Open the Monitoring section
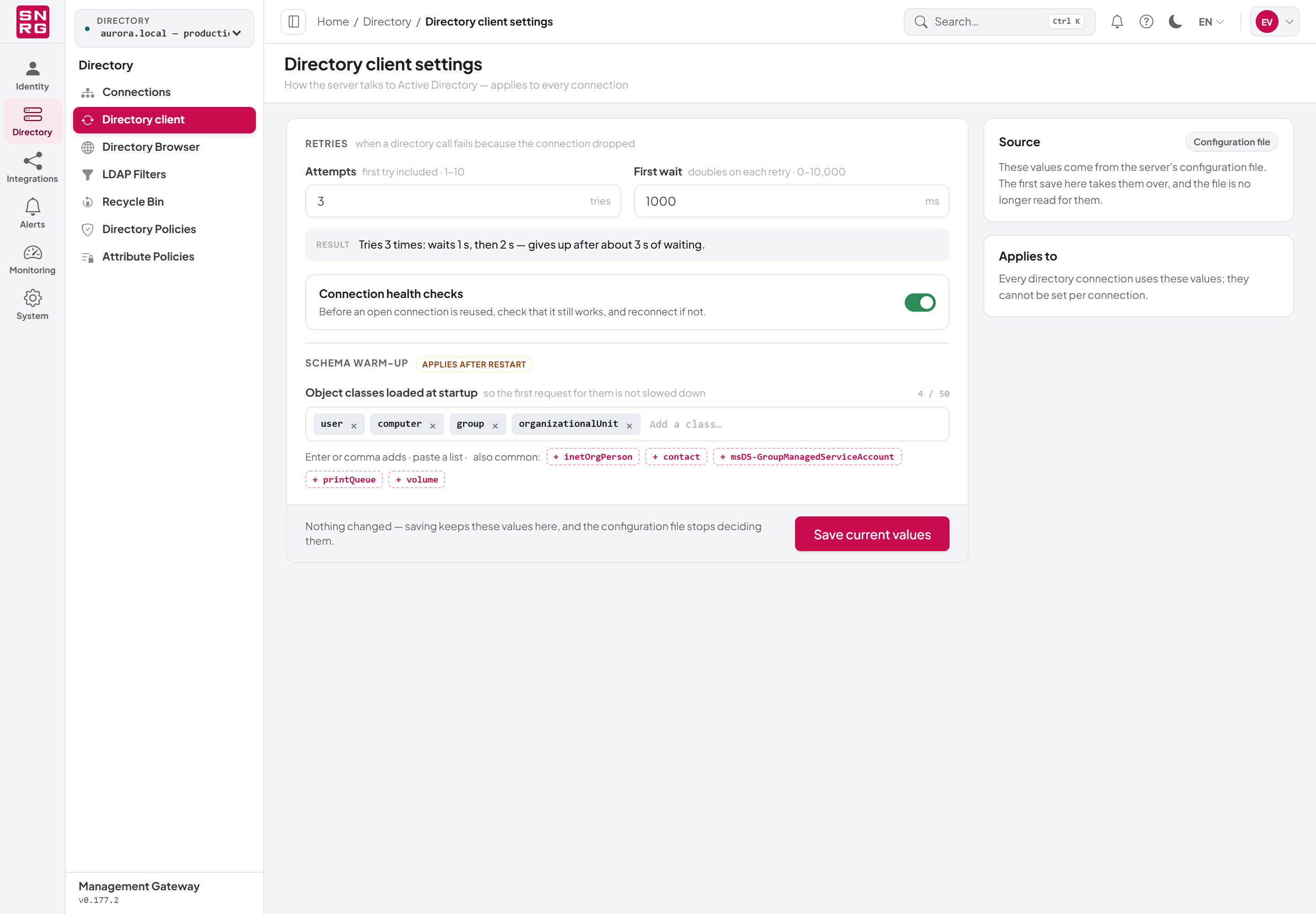 click(x=32, y=259)
